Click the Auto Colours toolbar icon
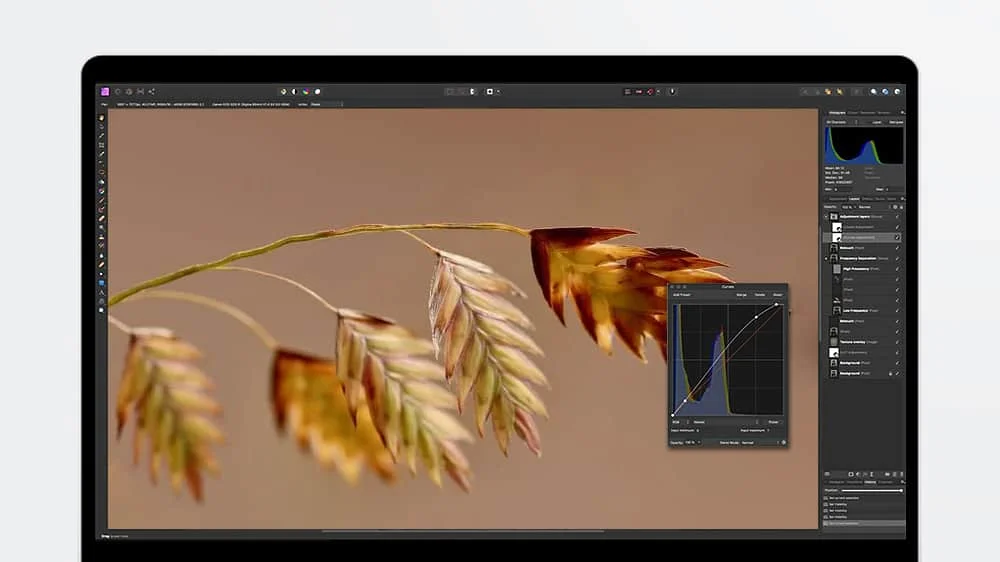The width and height of the screenshot is (1000, 562). (305, 91)
